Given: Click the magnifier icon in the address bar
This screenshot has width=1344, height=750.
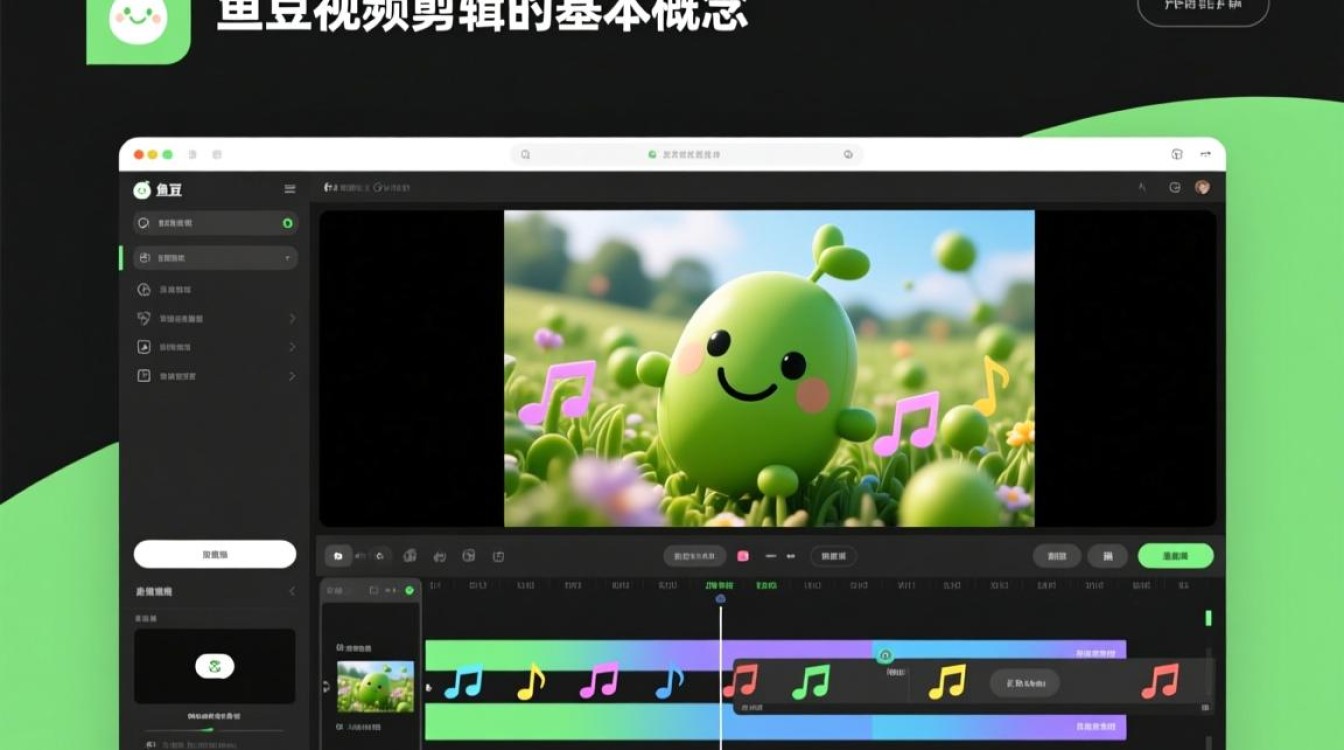Looking at the screenshot, I should coord(525,155).
